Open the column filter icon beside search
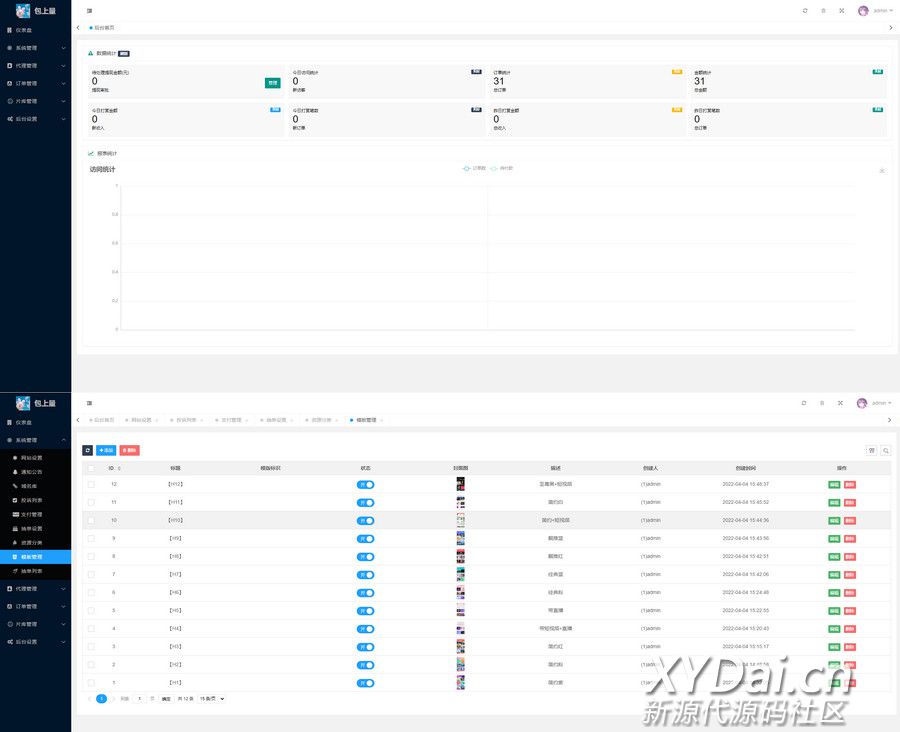This screenshot has height=732, width=900. [872, 451]
